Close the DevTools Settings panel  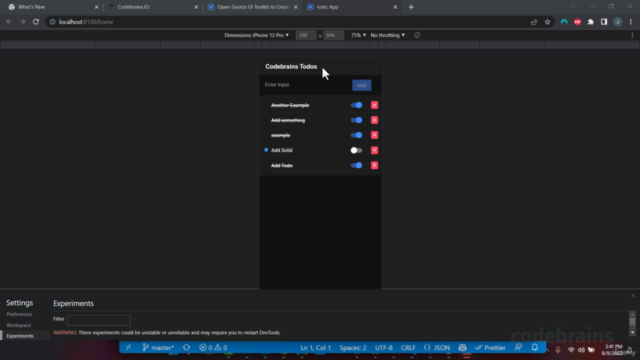(633, 296)
